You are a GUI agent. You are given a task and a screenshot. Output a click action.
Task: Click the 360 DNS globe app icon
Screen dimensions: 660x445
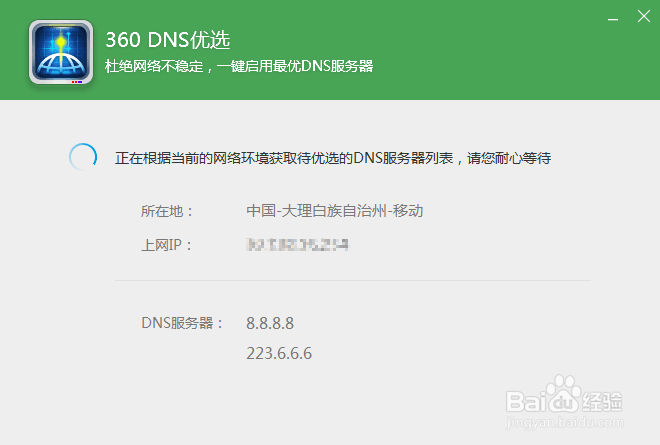click(61, 52)
